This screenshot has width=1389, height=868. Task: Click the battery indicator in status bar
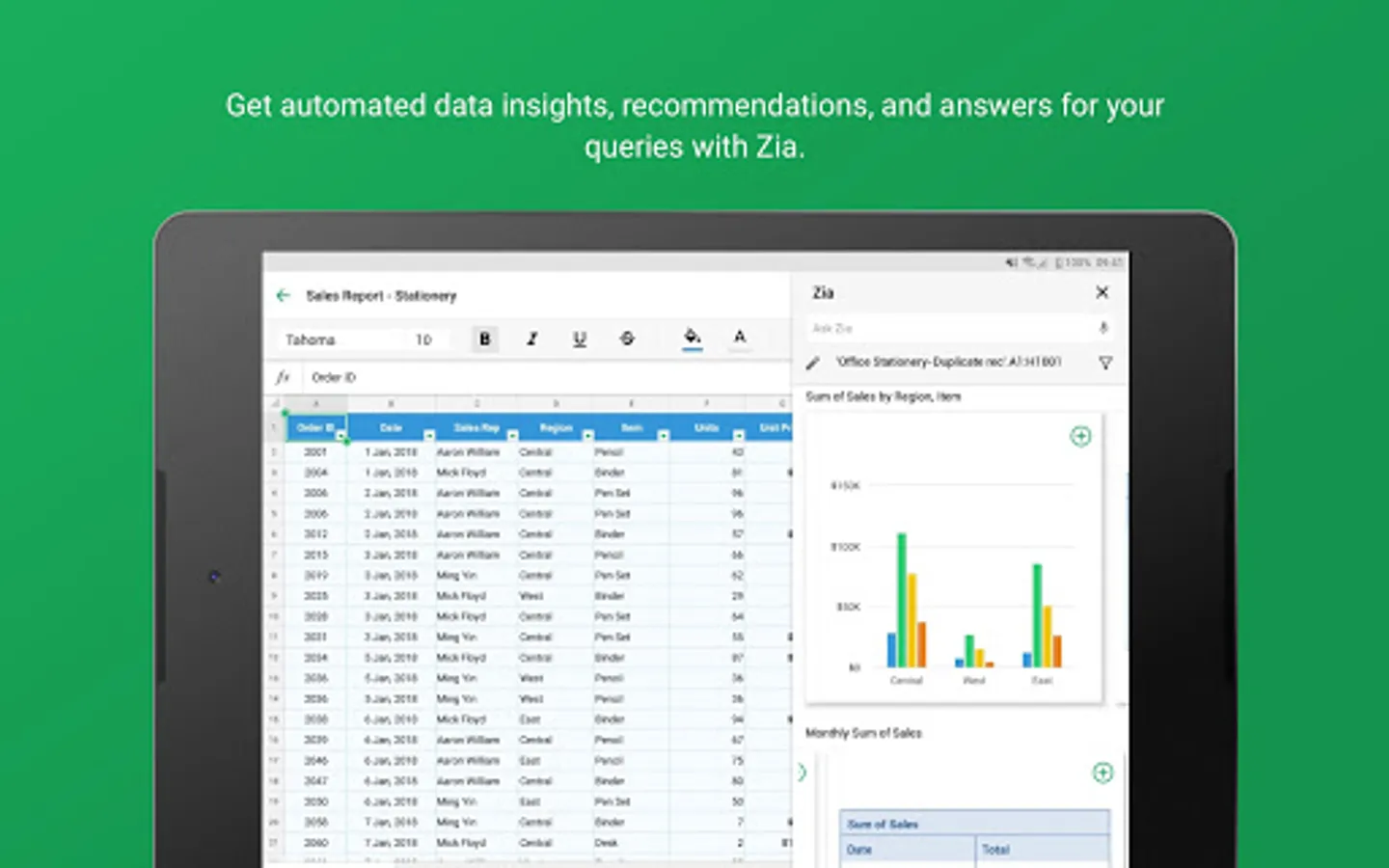click(x=1059, y=262)
